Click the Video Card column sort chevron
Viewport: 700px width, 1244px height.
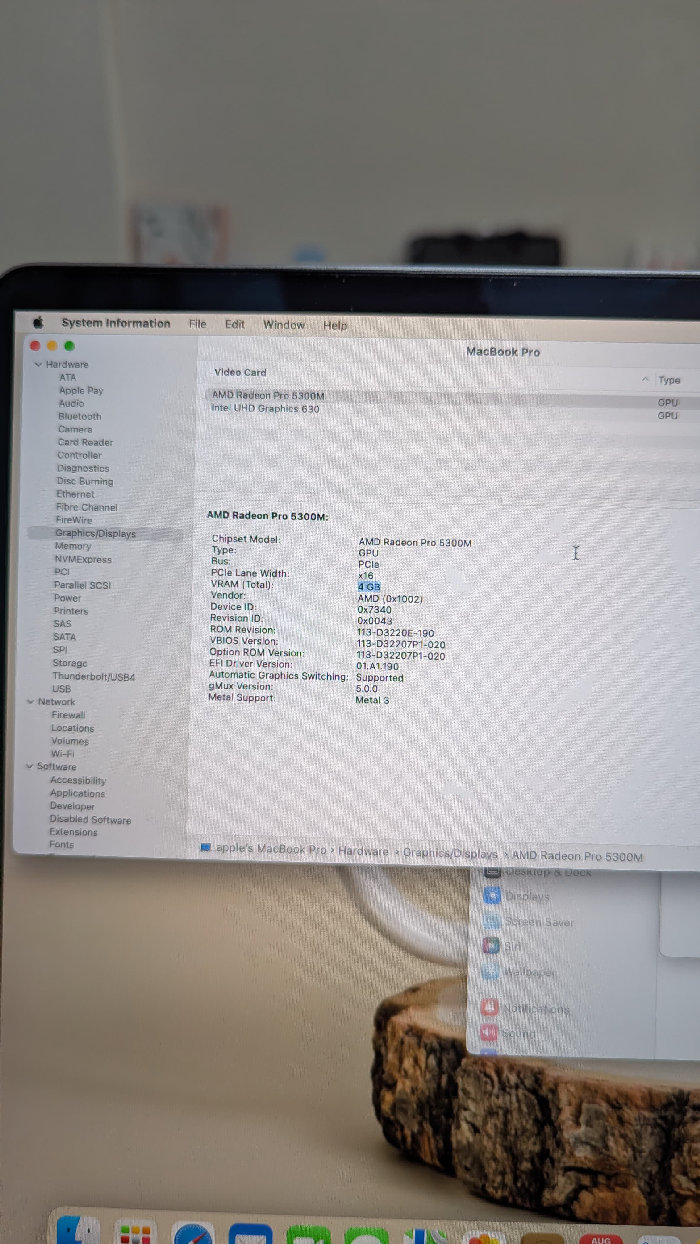645,380
